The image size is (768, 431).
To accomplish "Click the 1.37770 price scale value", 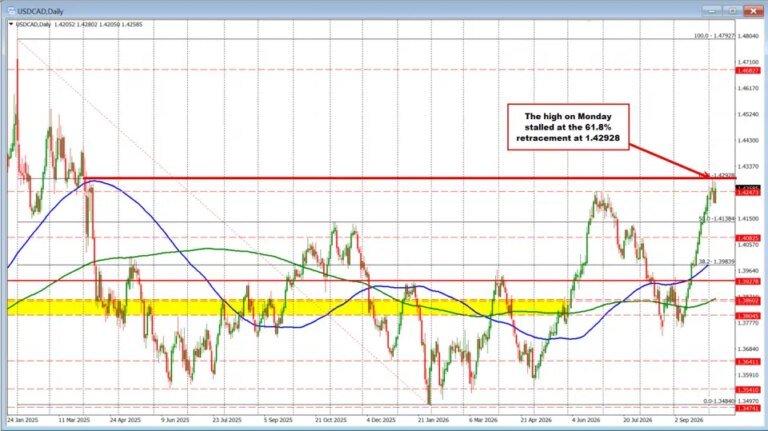I will [748, 323].
